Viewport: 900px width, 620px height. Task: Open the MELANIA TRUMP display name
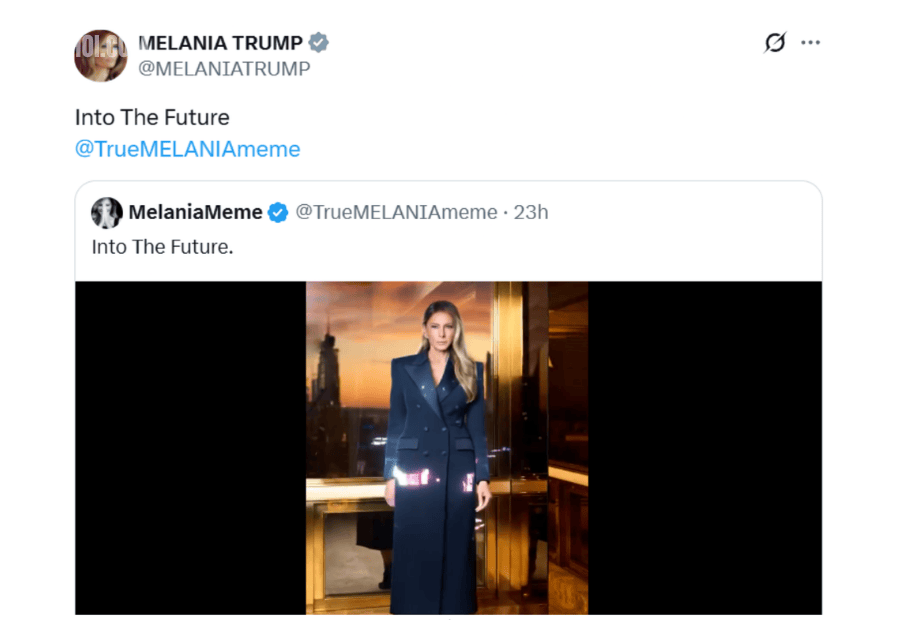[x=220, y=42]
